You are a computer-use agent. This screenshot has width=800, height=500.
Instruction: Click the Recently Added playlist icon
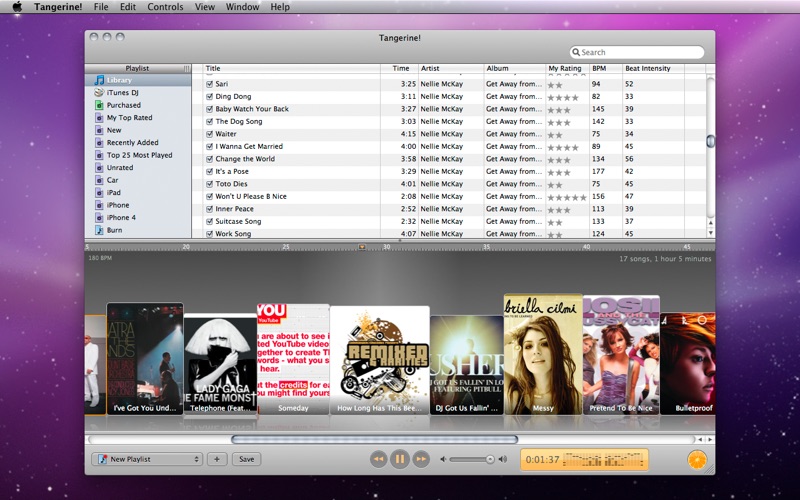click(x=99, y=142)
